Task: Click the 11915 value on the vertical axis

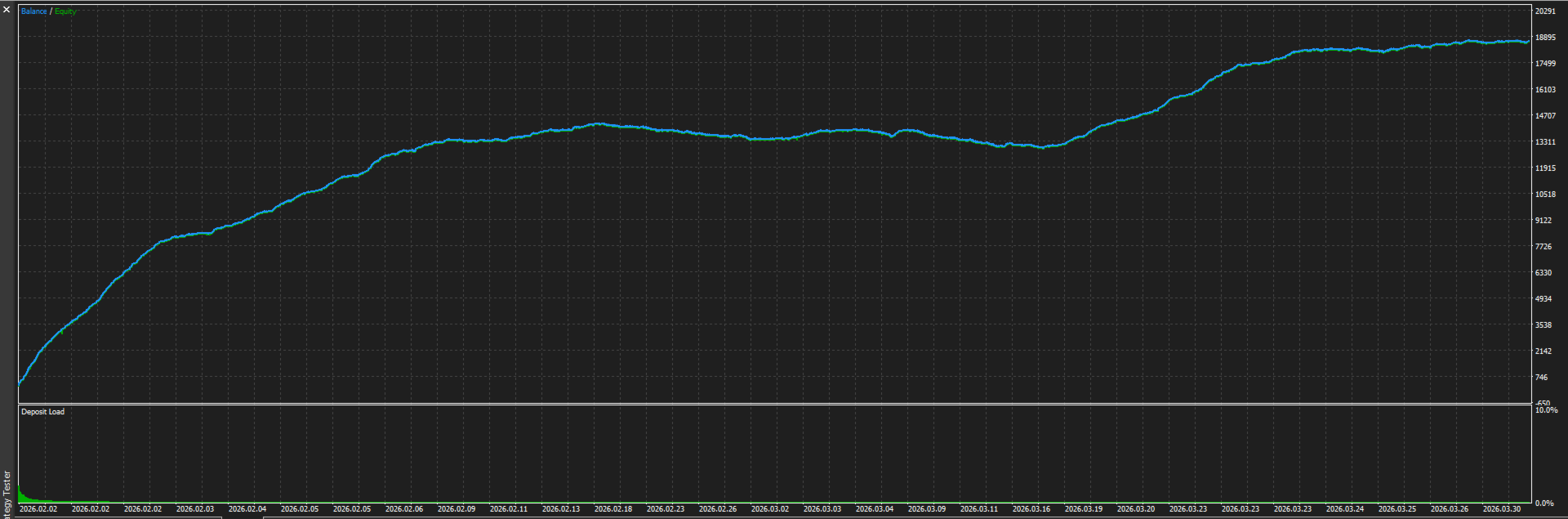Action: click(1545, 168)
